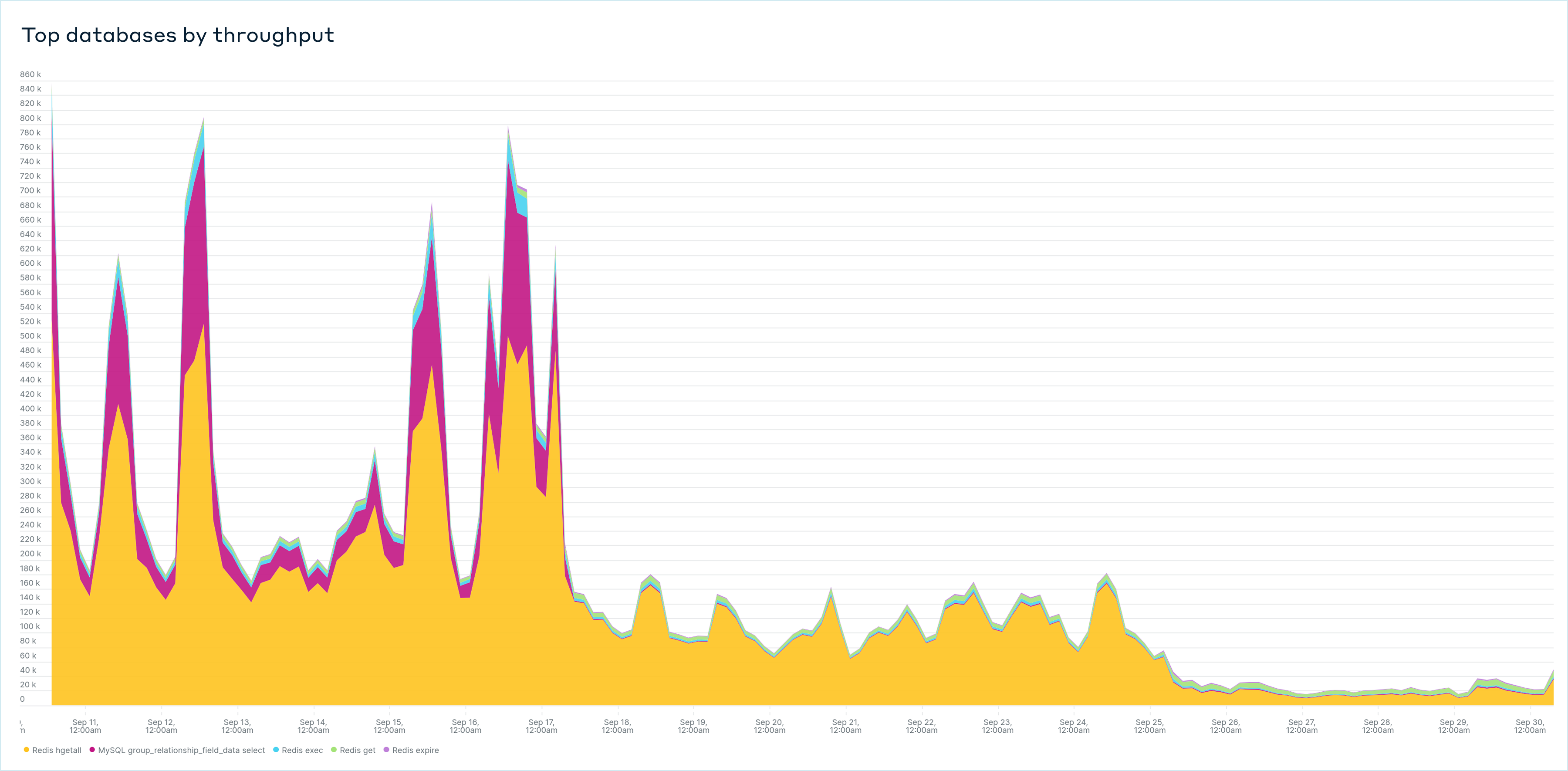Click the Sep 21, 12:00am axis label
The width and height of the screenshot is (1568, 771).
coord(845,726)
